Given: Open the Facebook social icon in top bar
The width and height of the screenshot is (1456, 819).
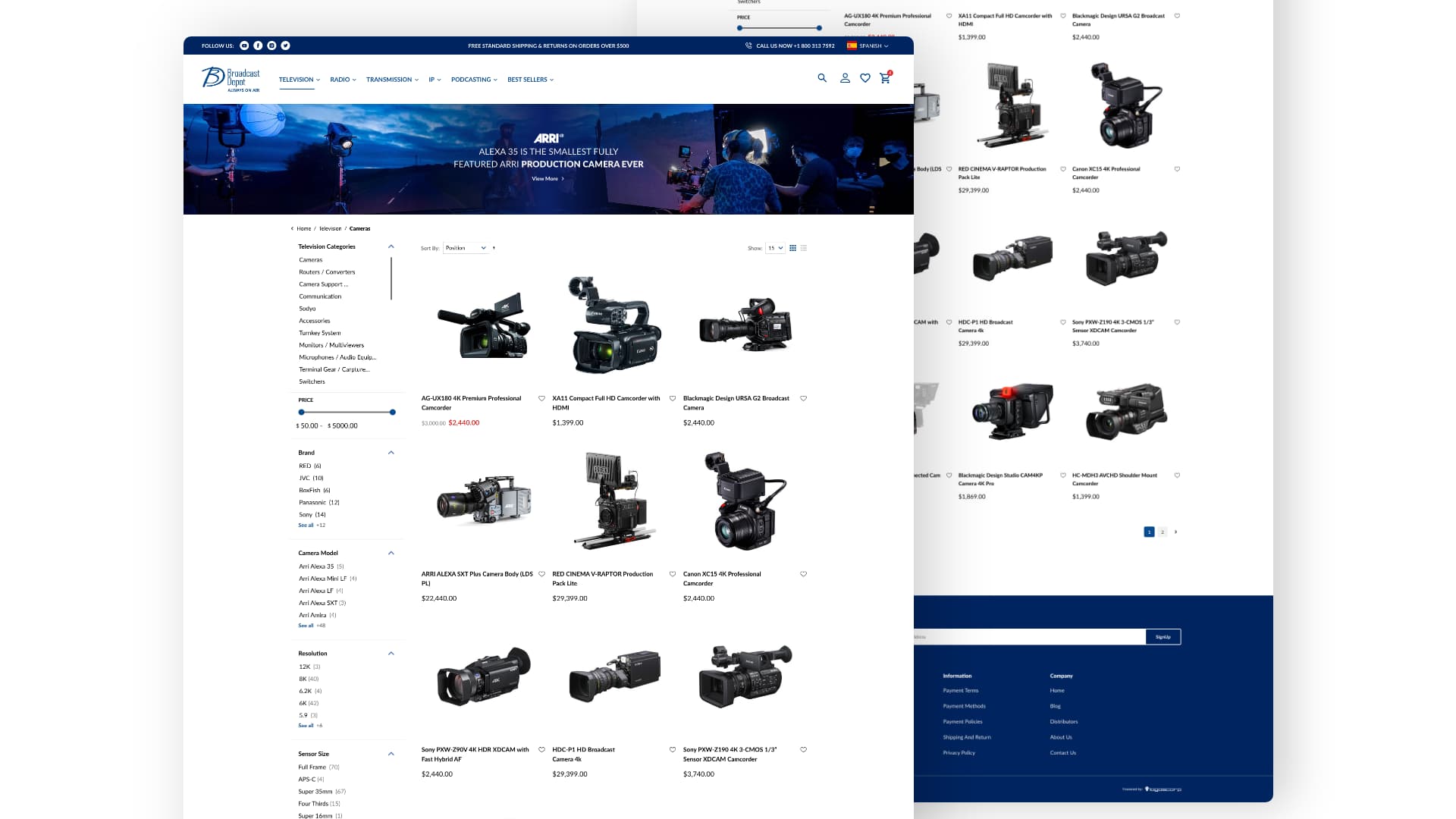Looking at the screenshot, I should pos(258,45).
